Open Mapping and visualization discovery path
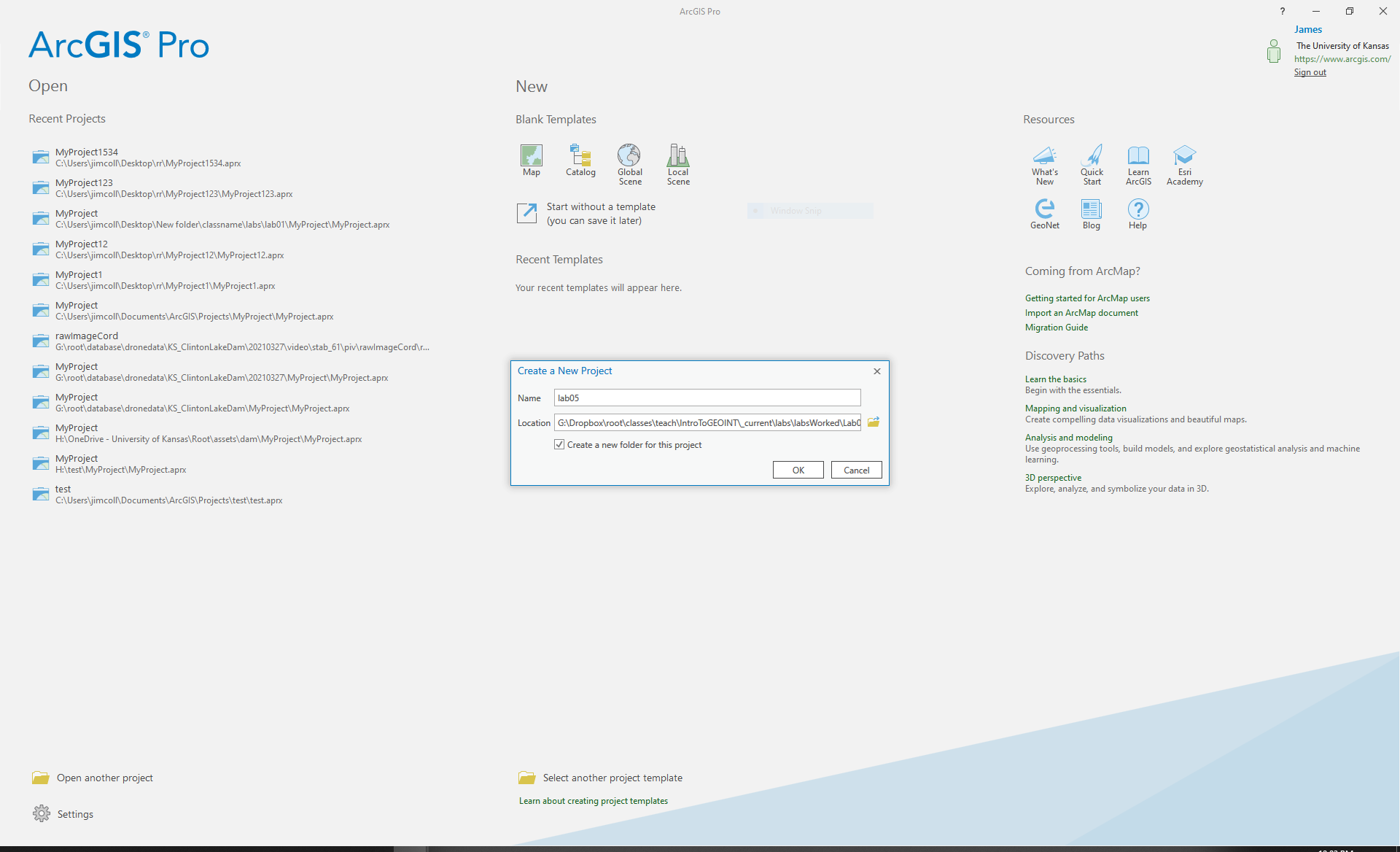Viewport: 1400px width, 852px height. 1076,408
